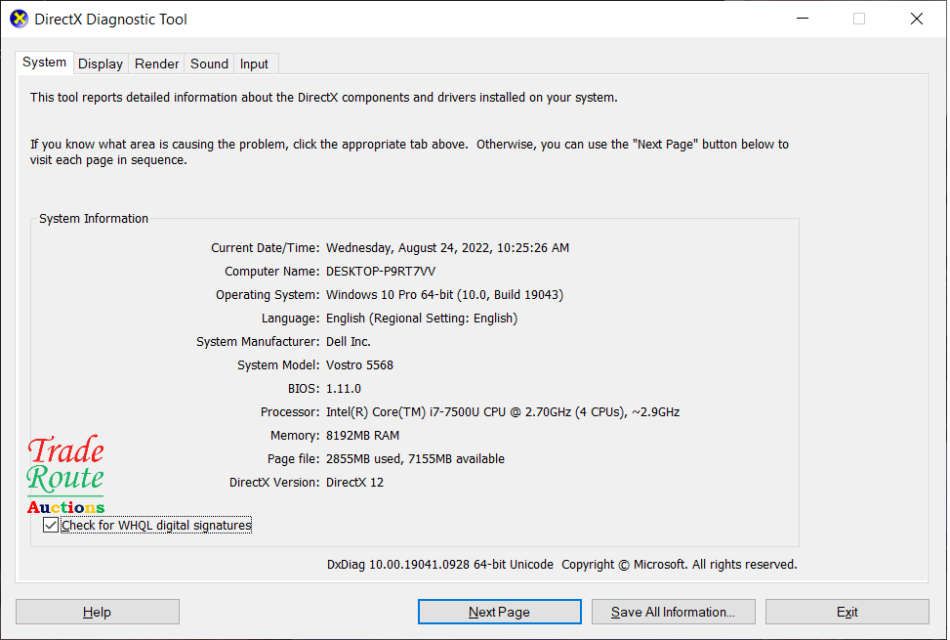Click the Next Page button
This screenshot has height=640, width=950.
click(499, 611)
